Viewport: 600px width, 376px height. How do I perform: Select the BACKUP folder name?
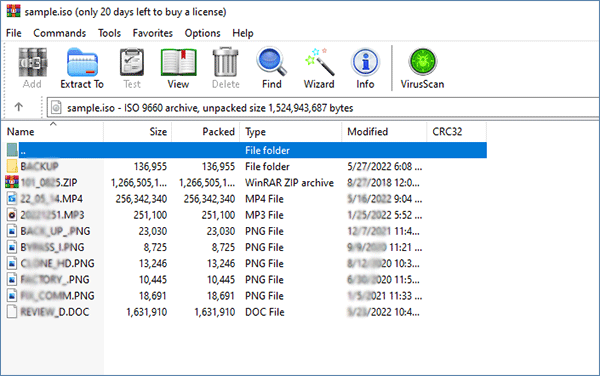[x=39, y=166]
